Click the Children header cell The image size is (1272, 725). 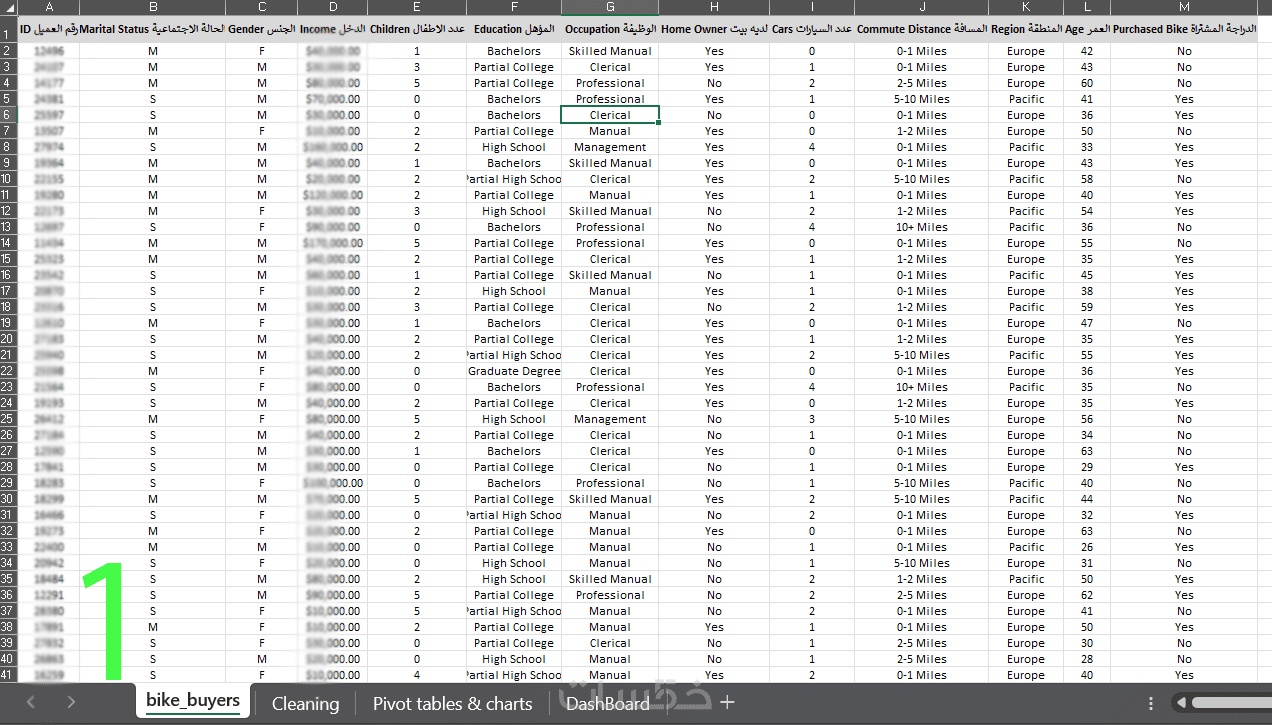click(x=416, y=29)
